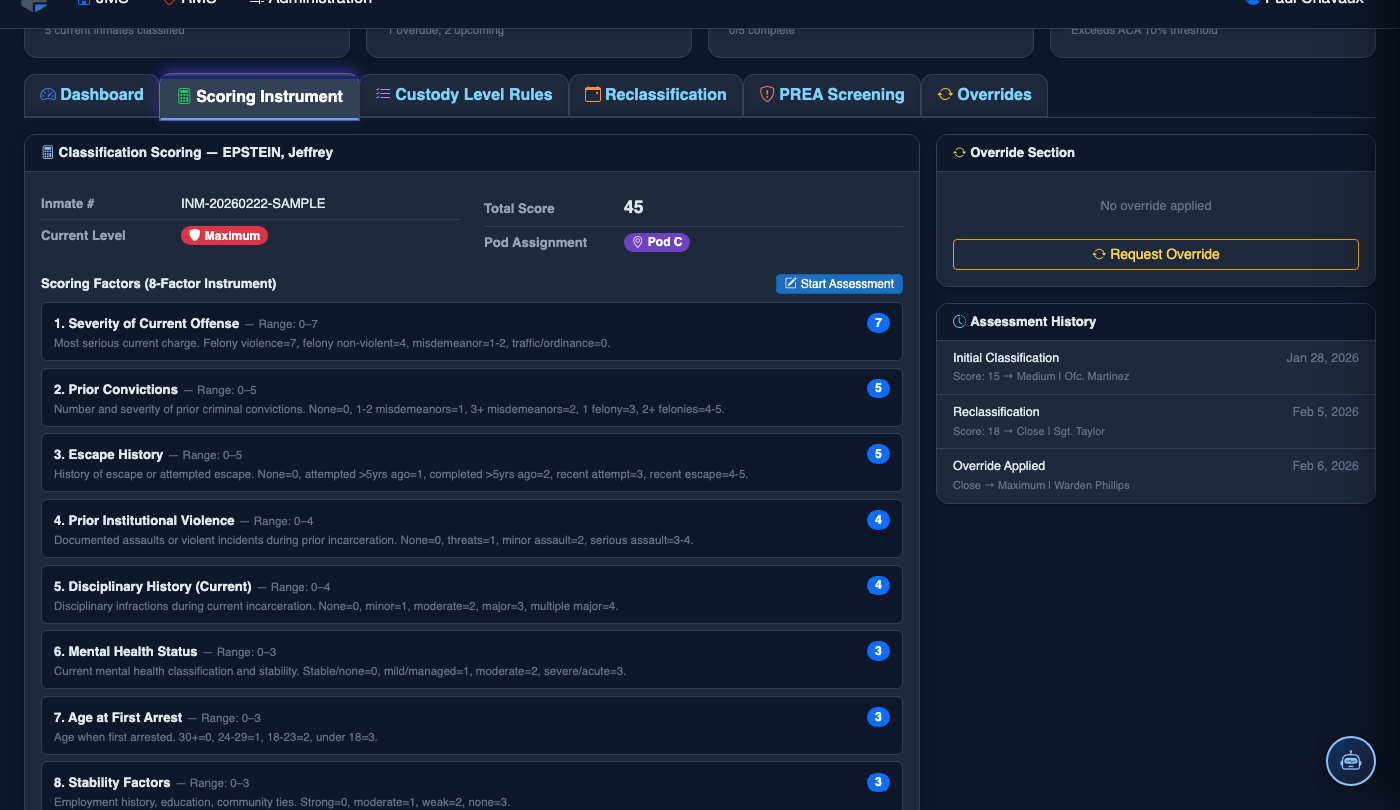The height and width of the screenshot is (810, 1400).
Task: Click the Pod C assignment badge
Action: pos(657,242)
